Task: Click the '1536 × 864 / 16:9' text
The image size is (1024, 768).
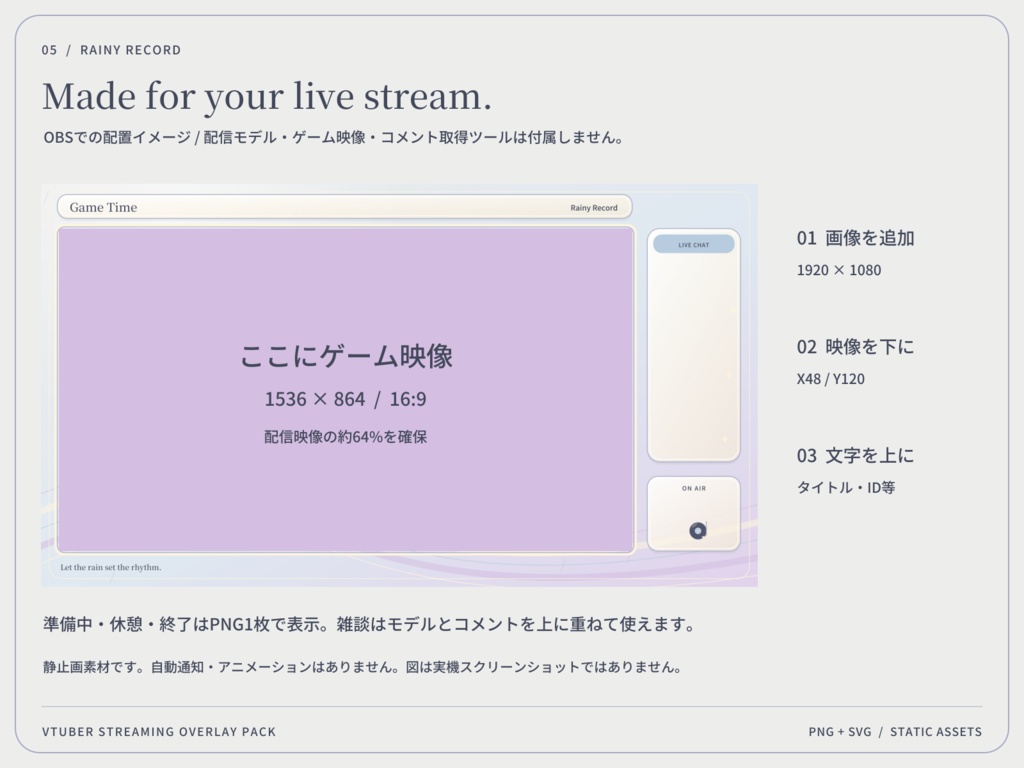Action: (345, 398)
